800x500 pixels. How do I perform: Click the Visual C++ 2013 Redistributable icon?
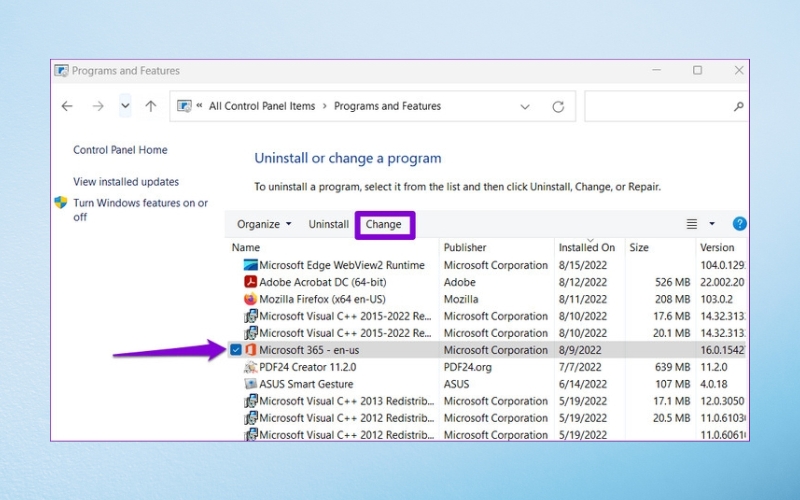(251, 401)
